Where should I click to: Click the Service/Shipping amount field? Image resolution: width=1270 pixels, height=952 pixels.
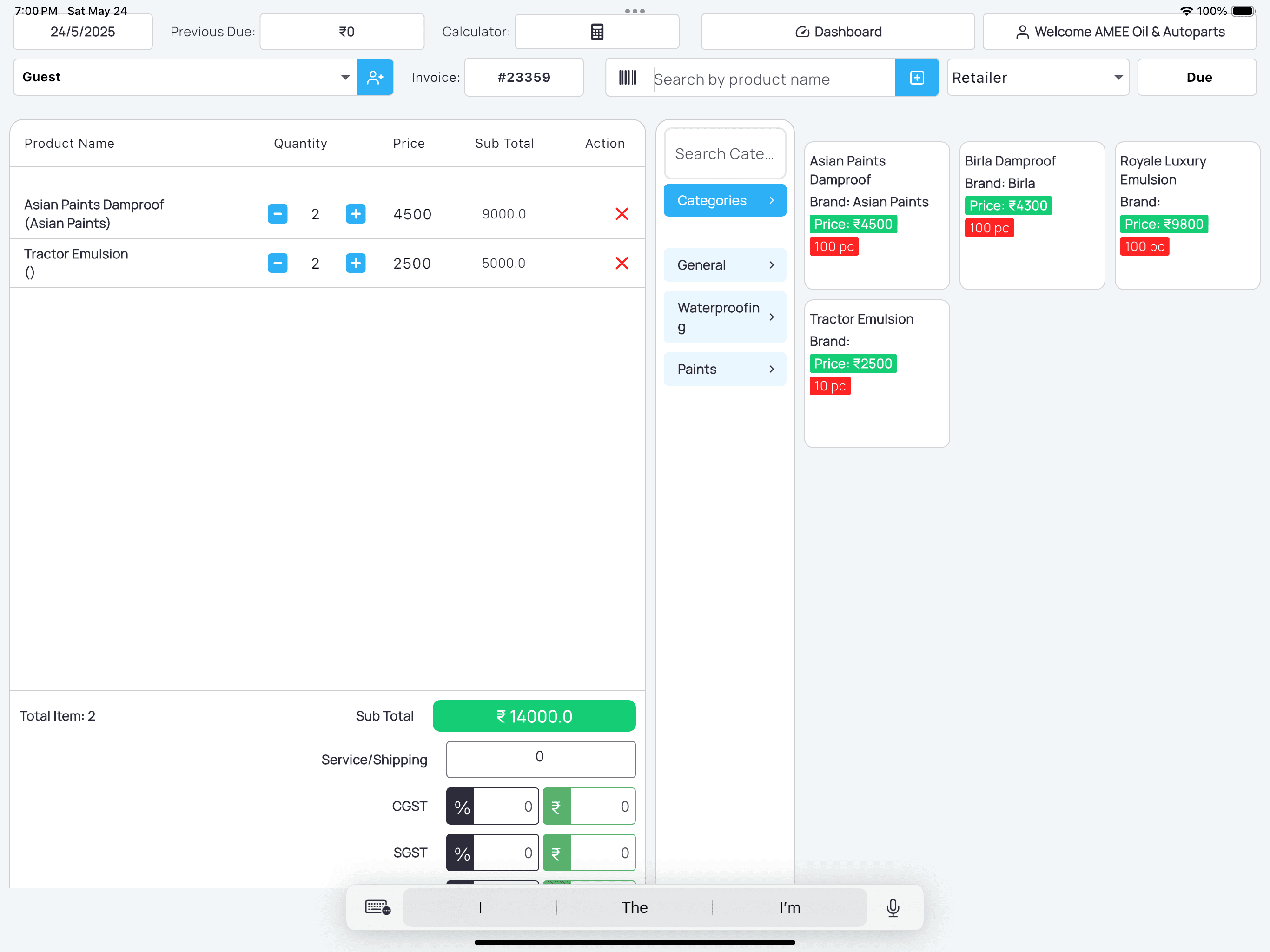(x=541, y=759)
